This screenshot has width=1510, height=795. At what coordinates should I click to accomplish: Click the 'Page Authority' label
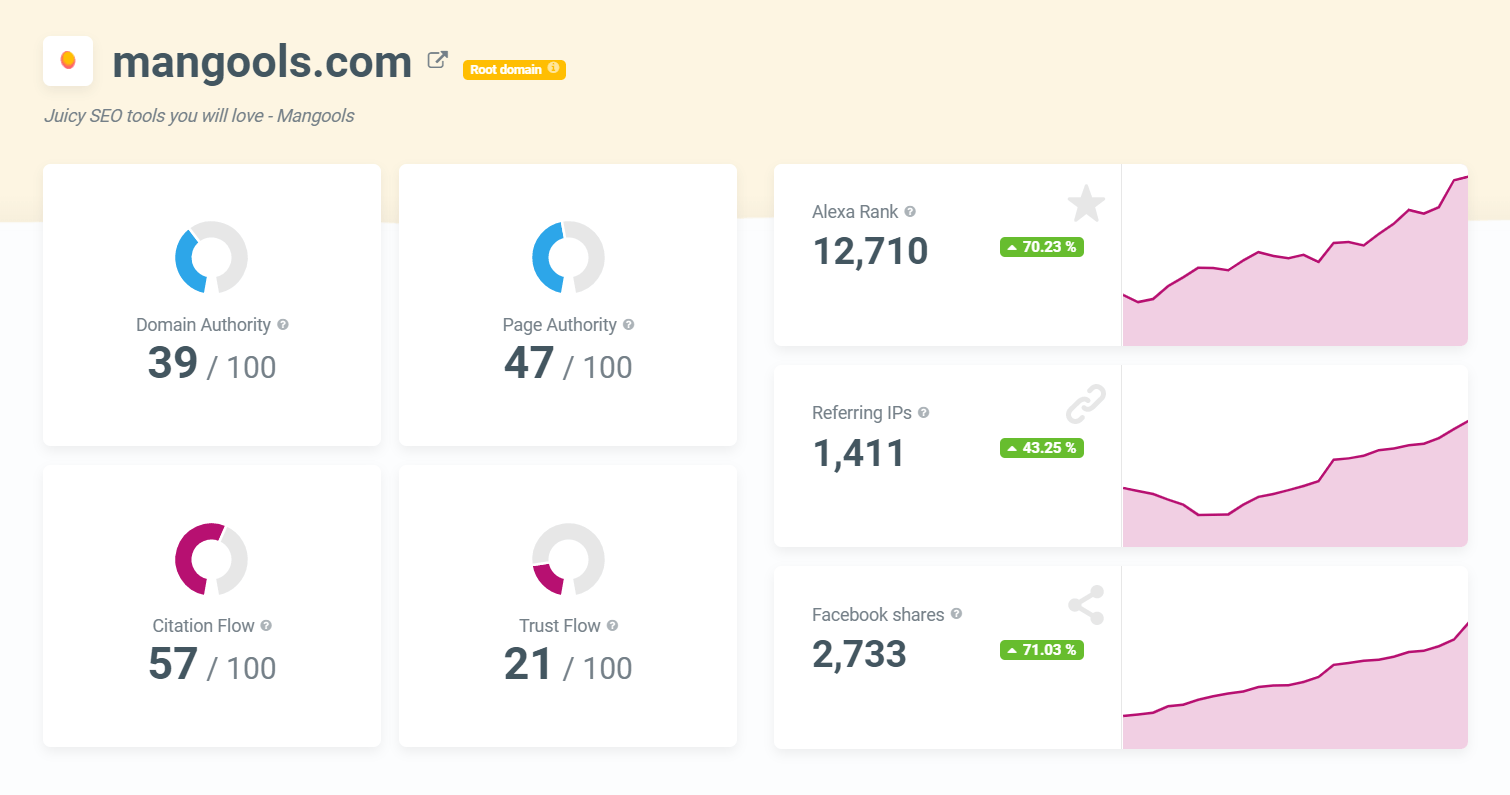point(559,325)
